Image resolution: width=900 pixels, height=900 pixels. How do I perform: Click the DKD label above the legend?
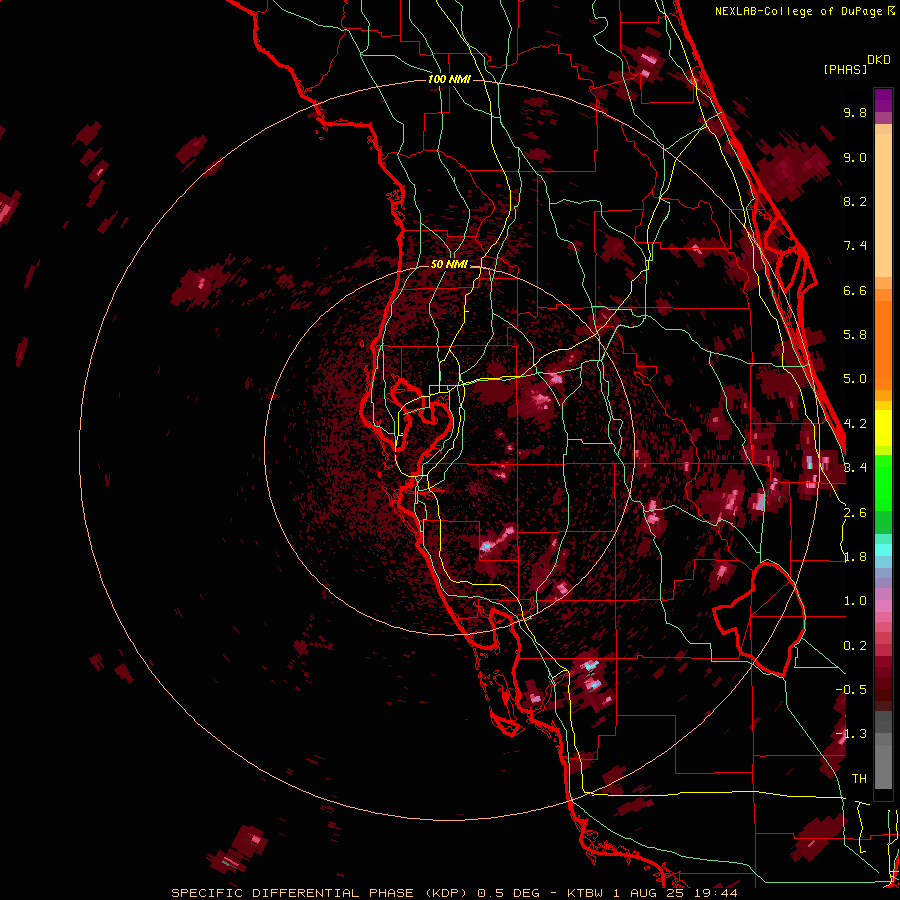[x=879, y=60]
